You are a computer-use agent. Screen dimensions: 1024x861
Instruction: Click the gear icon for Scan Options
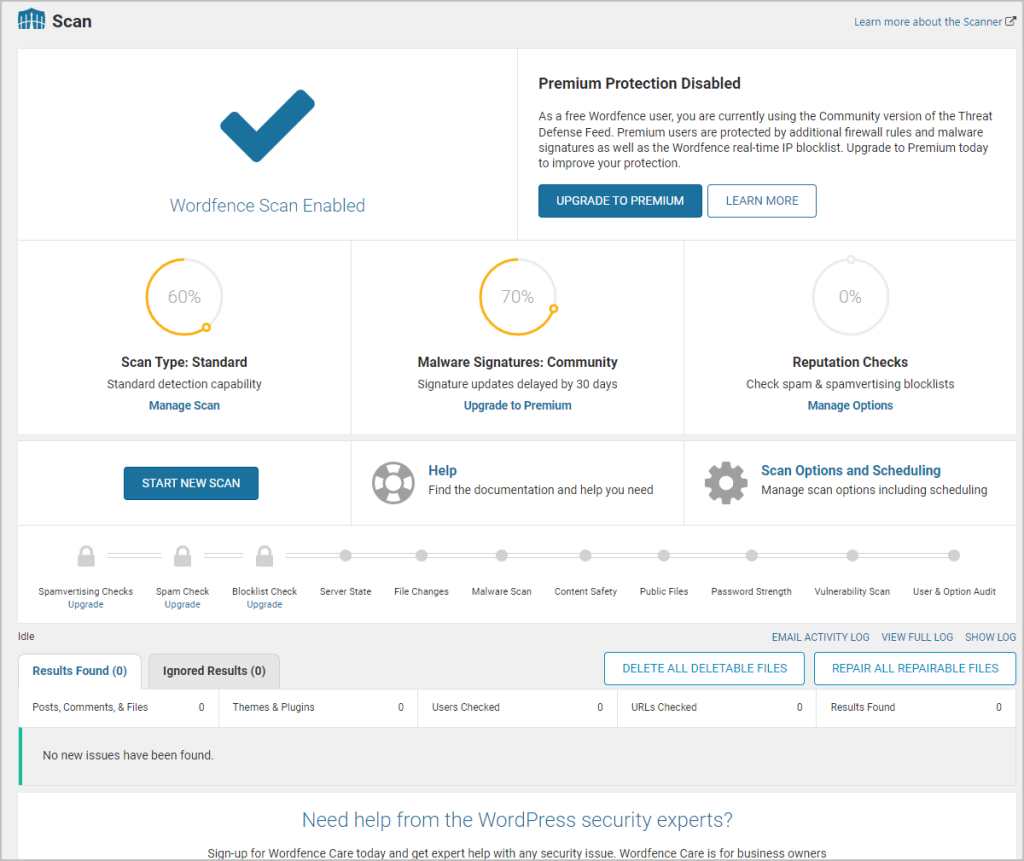726,483
